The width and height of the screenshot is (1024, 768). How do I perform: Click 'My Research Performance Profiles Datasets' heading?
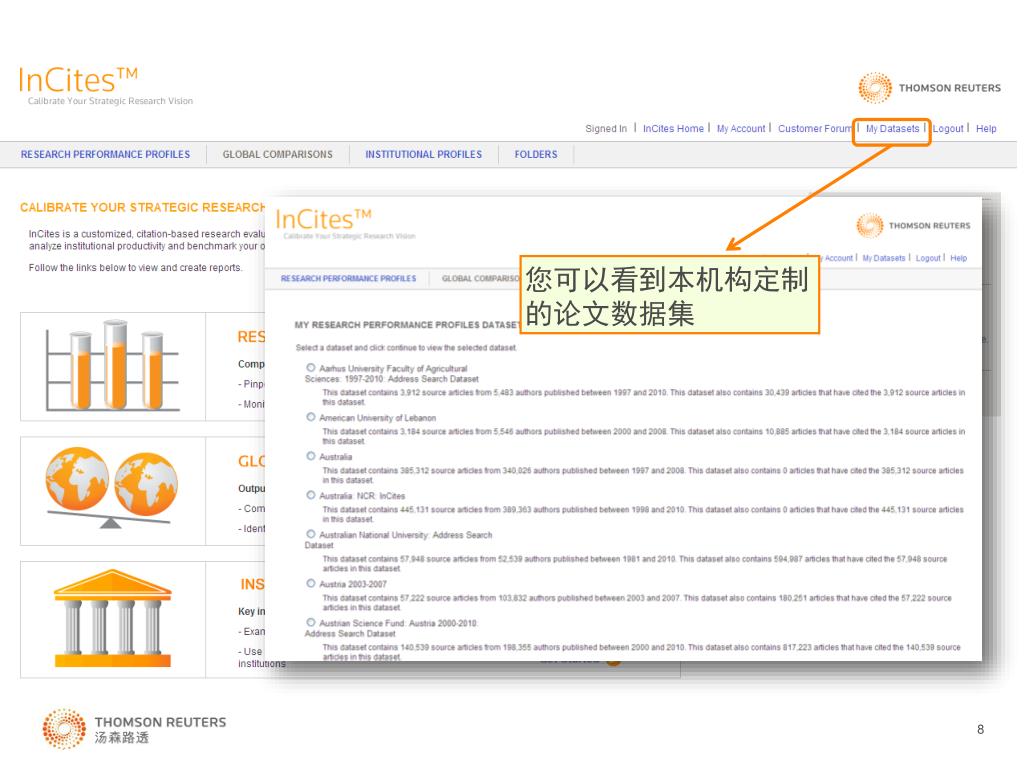[407, 325]
